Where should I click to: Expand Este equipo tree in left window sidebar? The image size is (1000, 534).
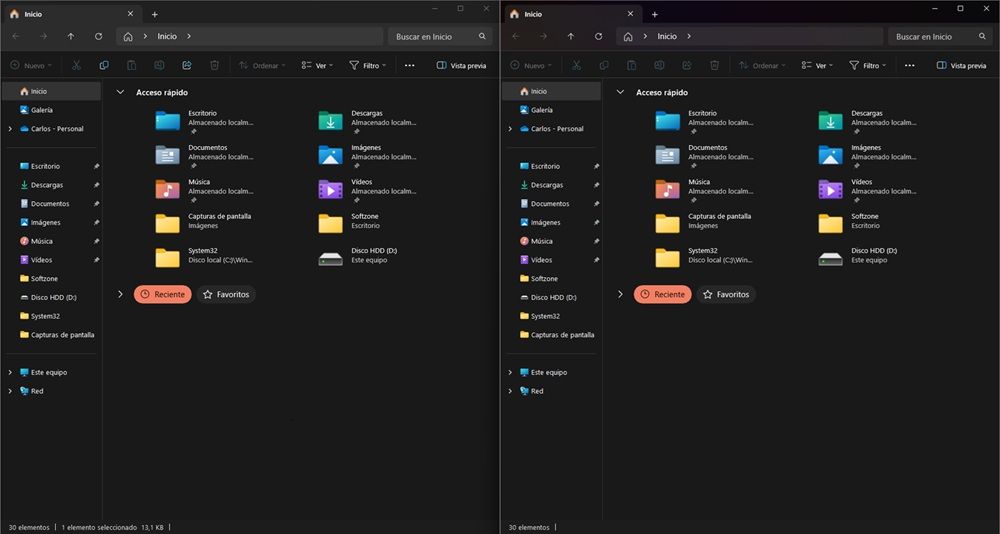[10, 372]
